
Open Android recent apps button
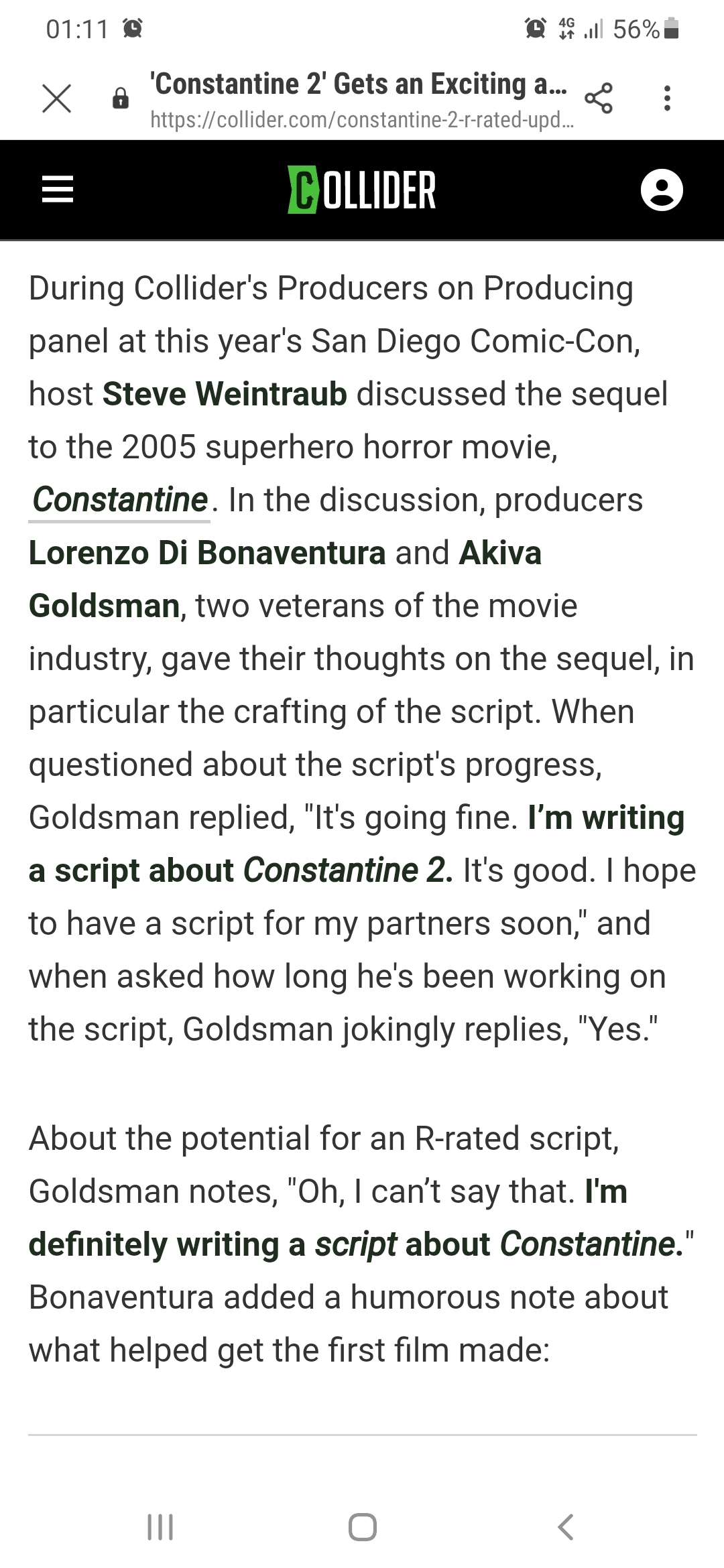pyautogui.click(x=160, y=1527)
